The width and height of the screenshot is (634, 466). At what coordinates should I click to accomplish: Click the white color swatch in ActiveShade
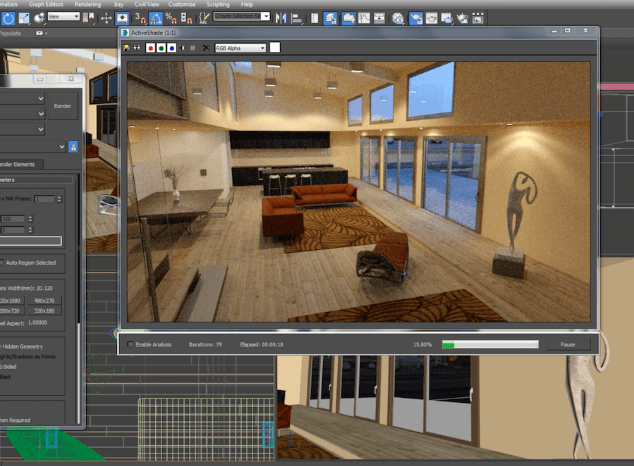pos(276,47)
